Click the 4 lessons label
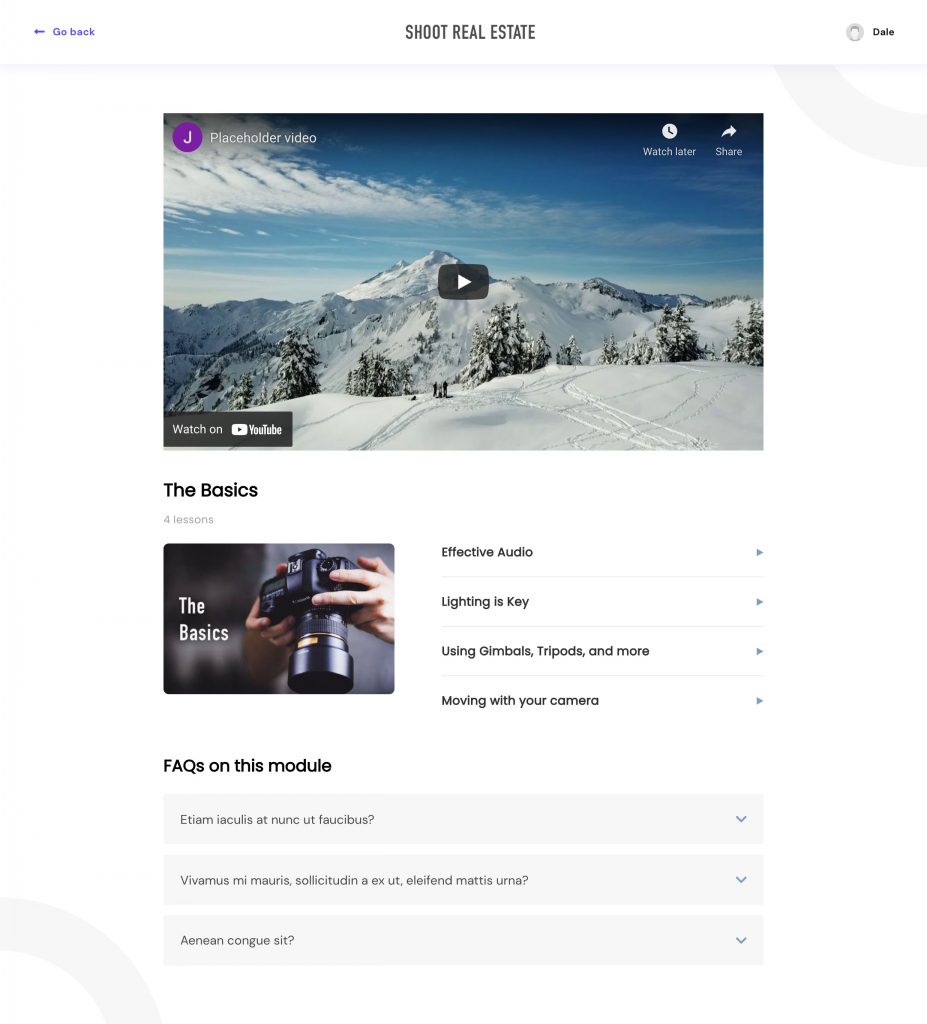Screen dimensions: 927x1024 pyautogui.click(x=188, y=519)
